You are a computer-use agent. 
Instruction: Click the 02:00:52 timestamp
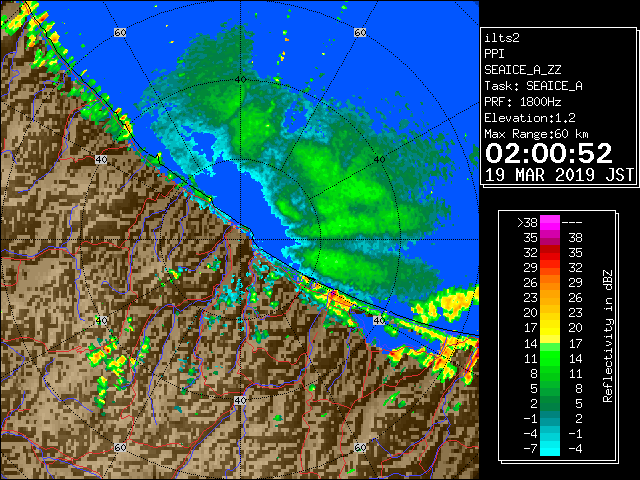pos(549,153)
